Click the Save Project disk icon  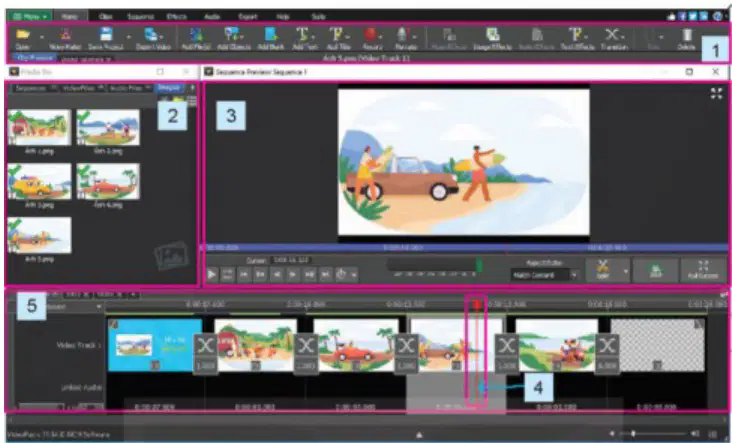(106, 34)
